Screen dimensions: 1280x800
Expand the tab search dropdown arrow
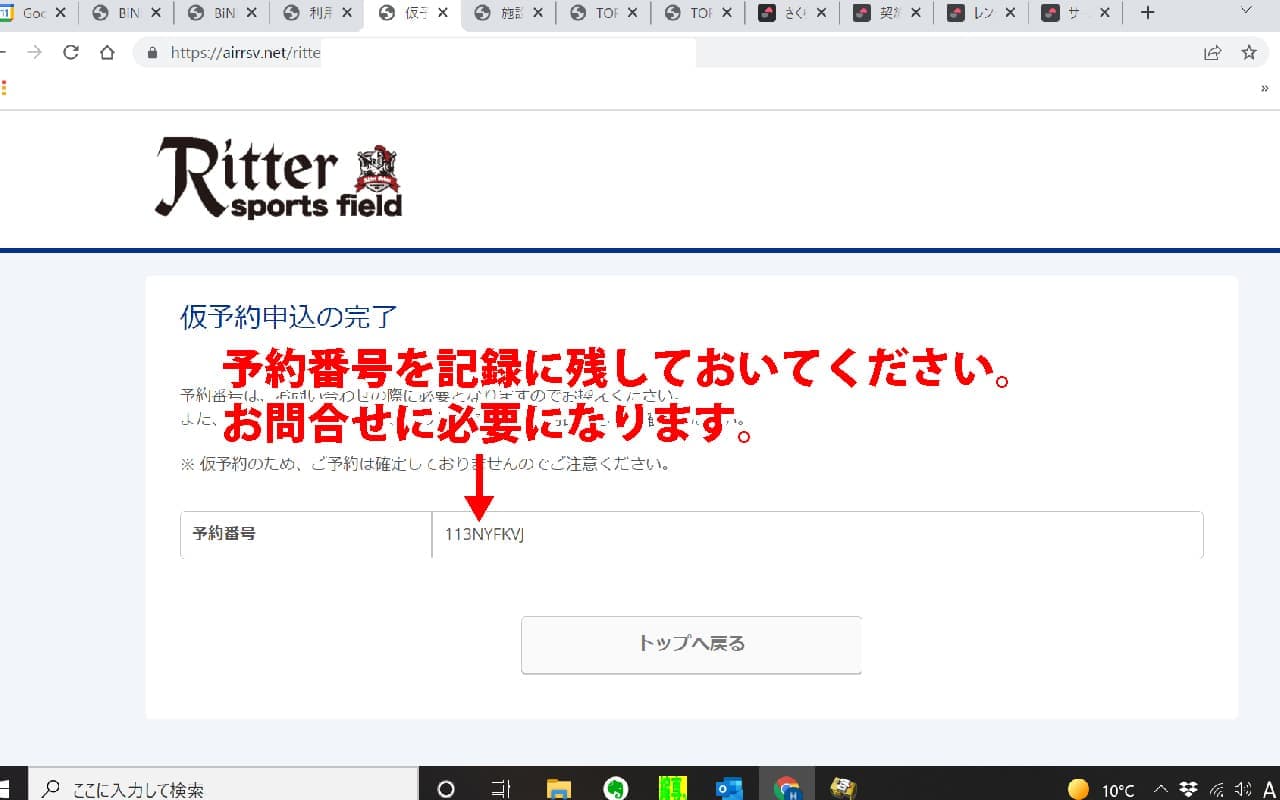click(x=1246, y=12)
